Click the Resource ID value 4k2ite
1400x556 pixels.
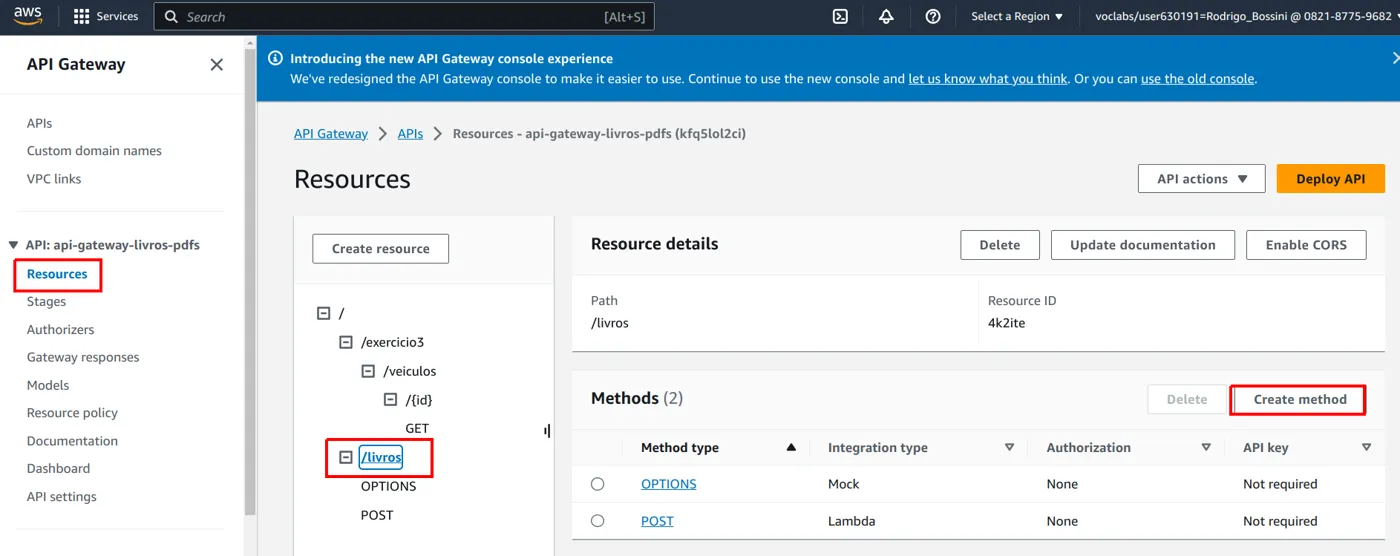[1006, 323]
